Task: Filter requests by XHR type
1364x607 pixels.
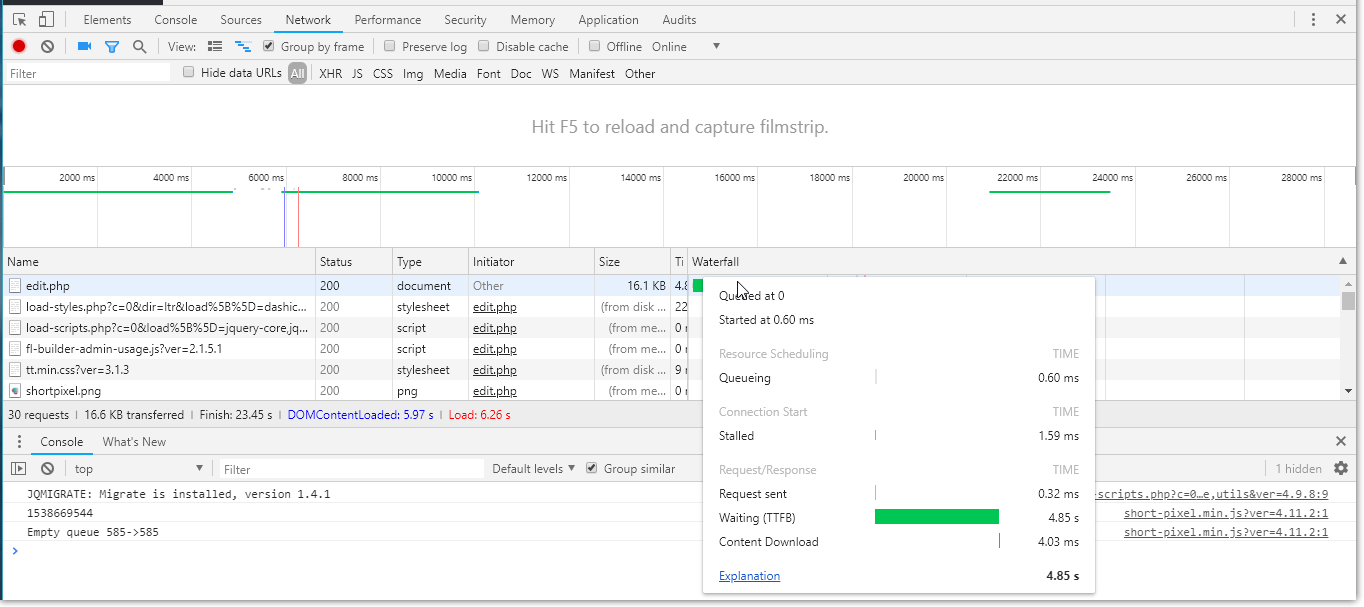Action: pos(330,73)
